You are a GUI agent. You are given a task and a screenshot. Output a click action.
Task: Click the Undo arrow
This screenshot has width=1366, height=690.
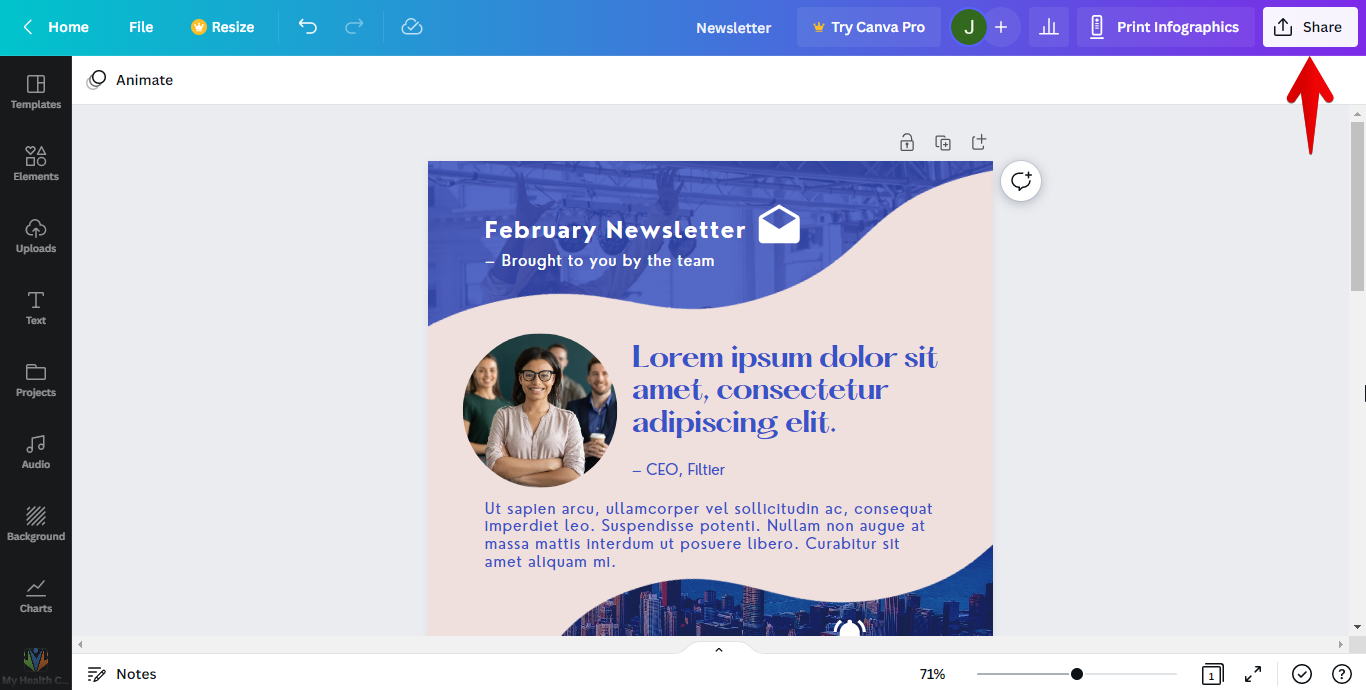[x=308, y=27]
